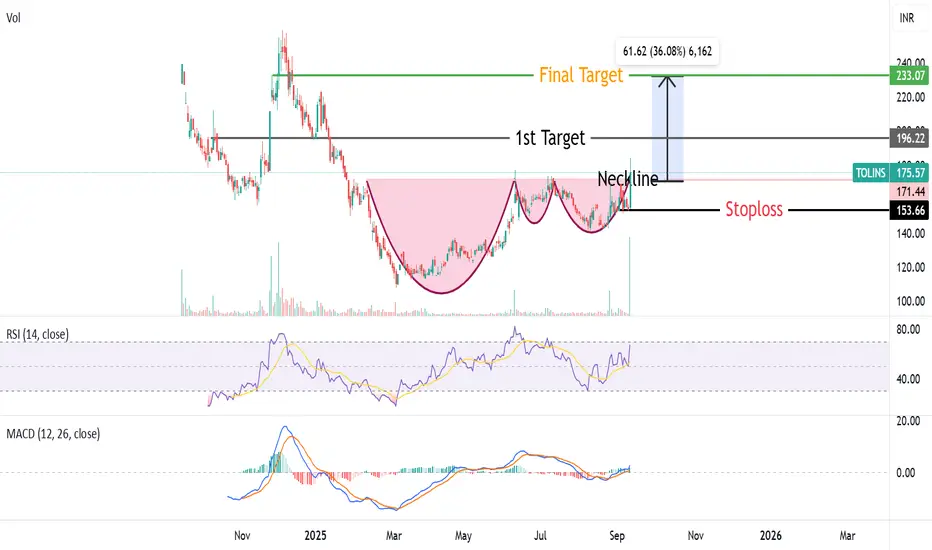The image size is (932, 550).
Task: Click the 2025 label on time axis
Action: coord(315,535)
